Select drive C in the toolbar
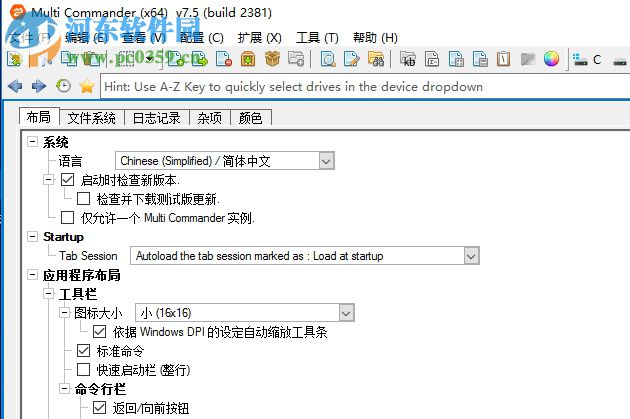 click(x=587, y=60)
